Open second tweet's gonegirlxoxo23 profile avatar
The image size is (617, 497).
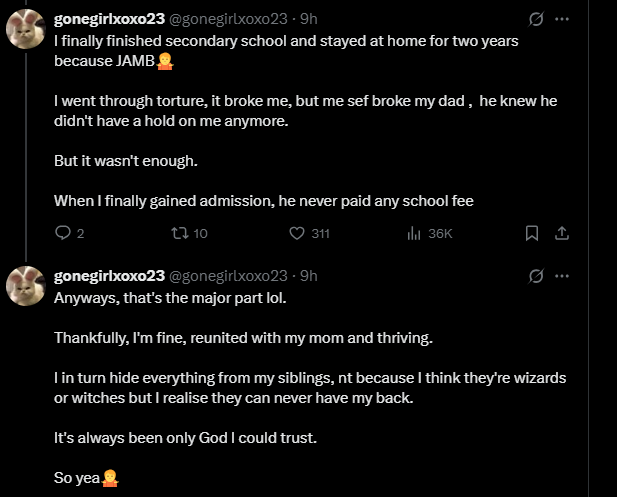25,287
